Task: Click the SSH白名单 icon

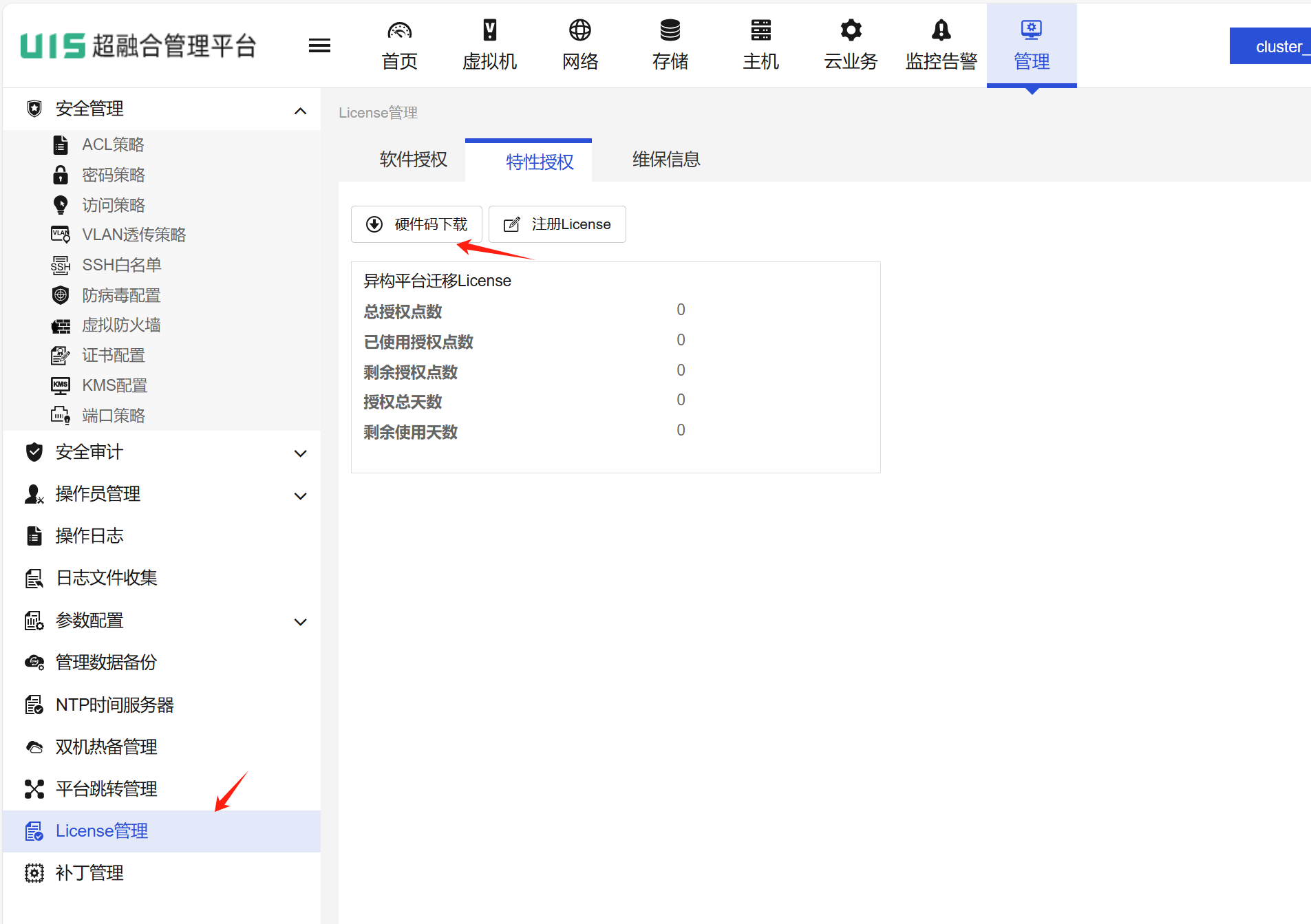Action: [61, 265]
